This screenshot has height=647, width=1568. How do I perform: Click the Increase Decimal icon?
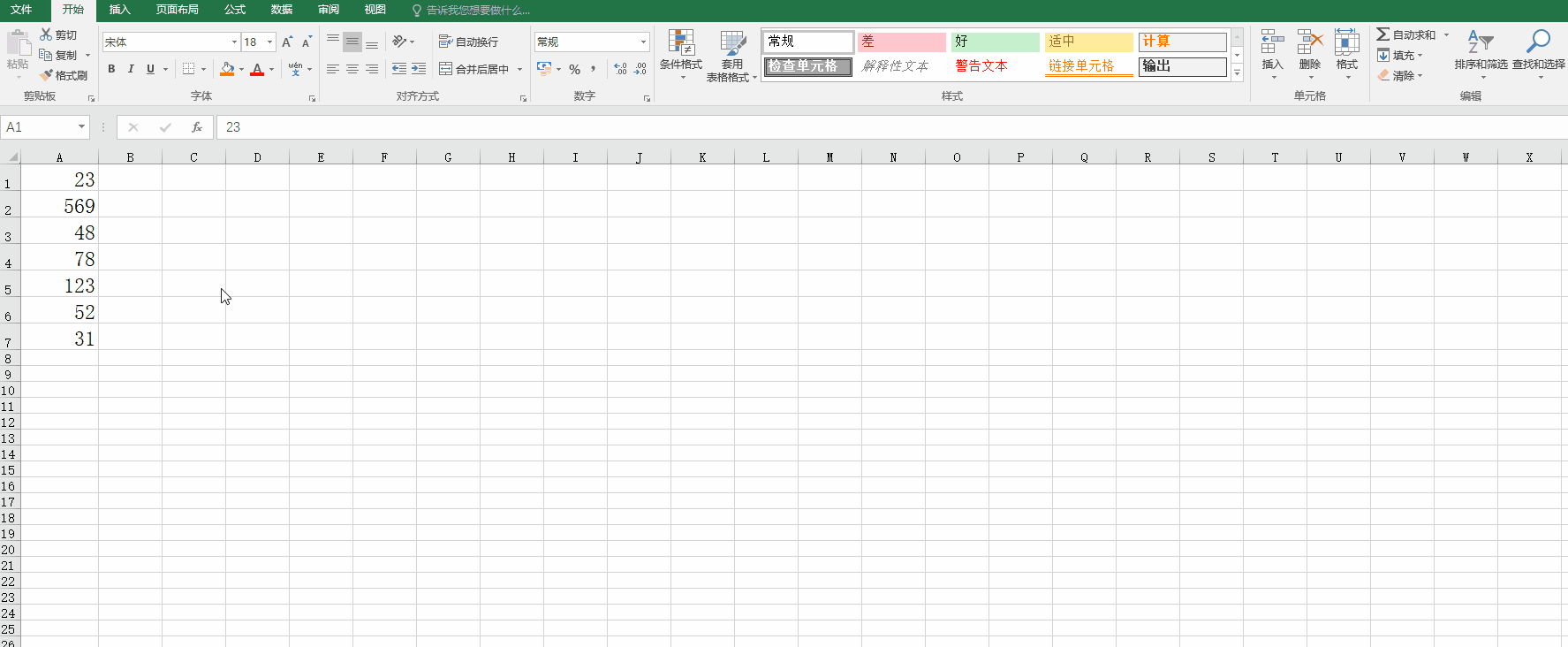(x=620, y=69)
